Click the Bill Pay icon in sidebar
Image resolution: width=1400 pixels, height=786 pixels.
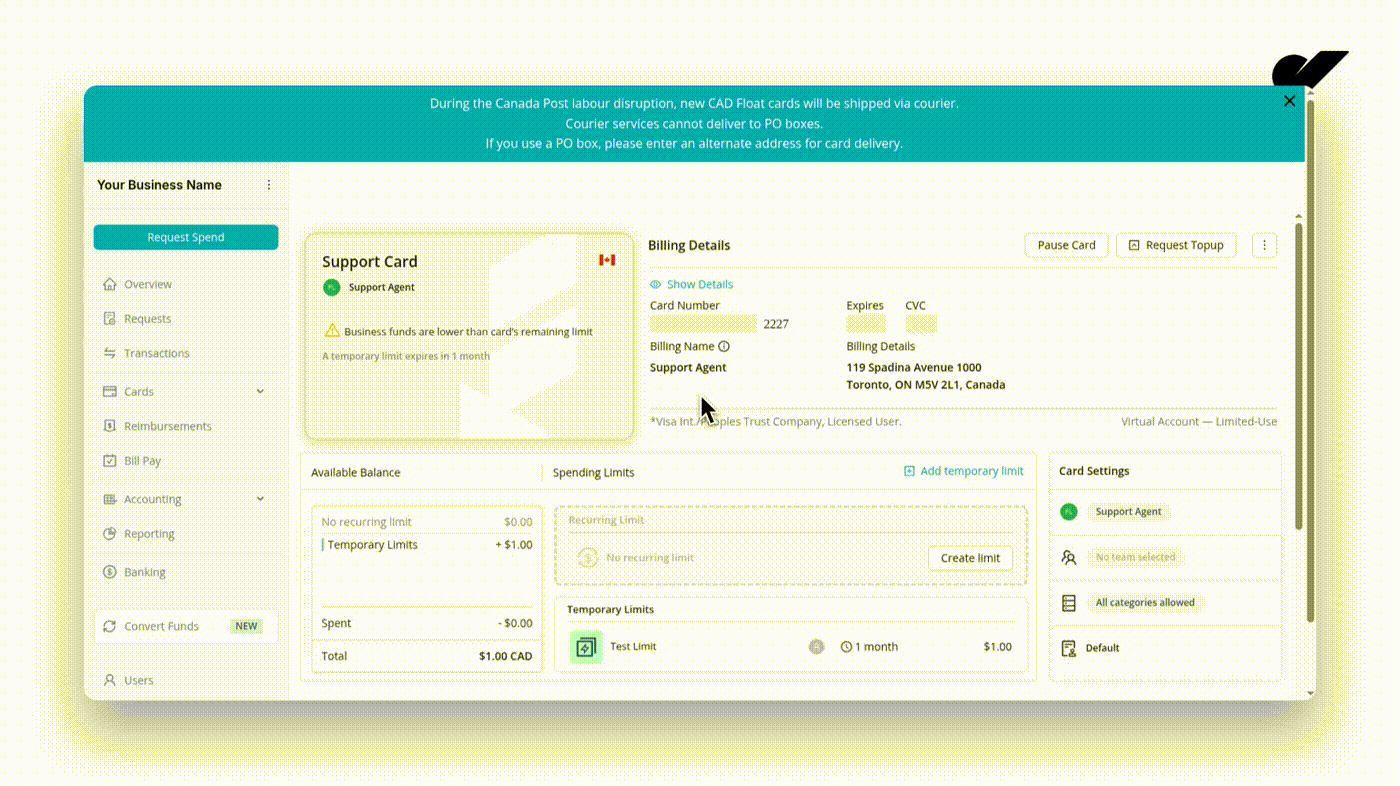click(110, 461)
